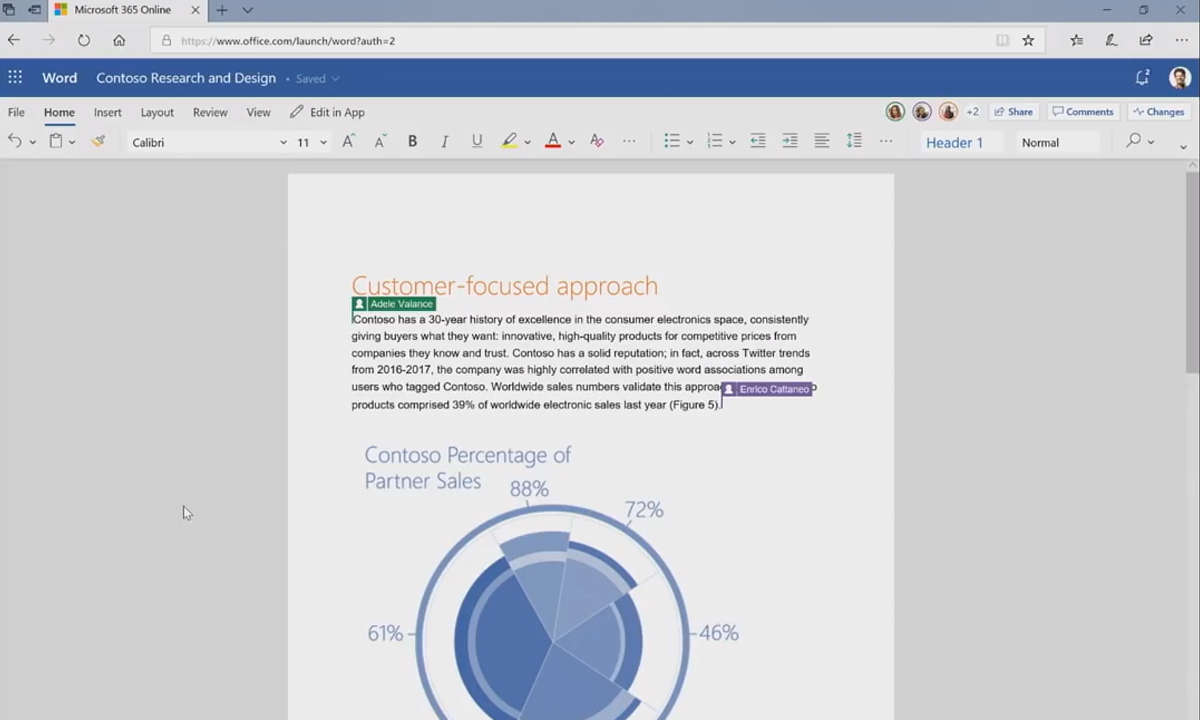This screenshot has height=720, width=1200.
Task: Switch to the View tab
Action: tap(258, 112)
